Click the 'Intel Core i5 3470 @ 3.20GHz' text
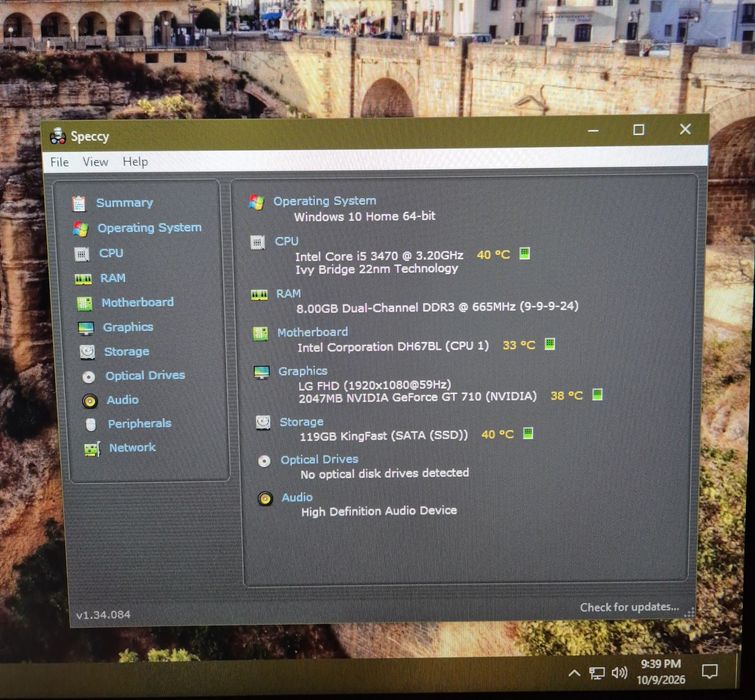Screen dimensions: 755x700 tap(379, 256)
